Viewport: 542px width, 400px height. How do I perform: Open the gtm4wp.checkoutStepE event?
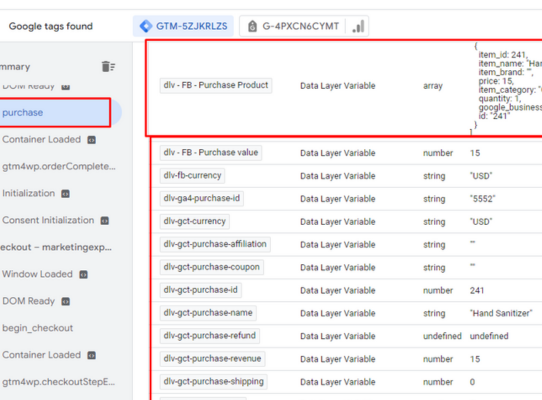click(58, 382)
